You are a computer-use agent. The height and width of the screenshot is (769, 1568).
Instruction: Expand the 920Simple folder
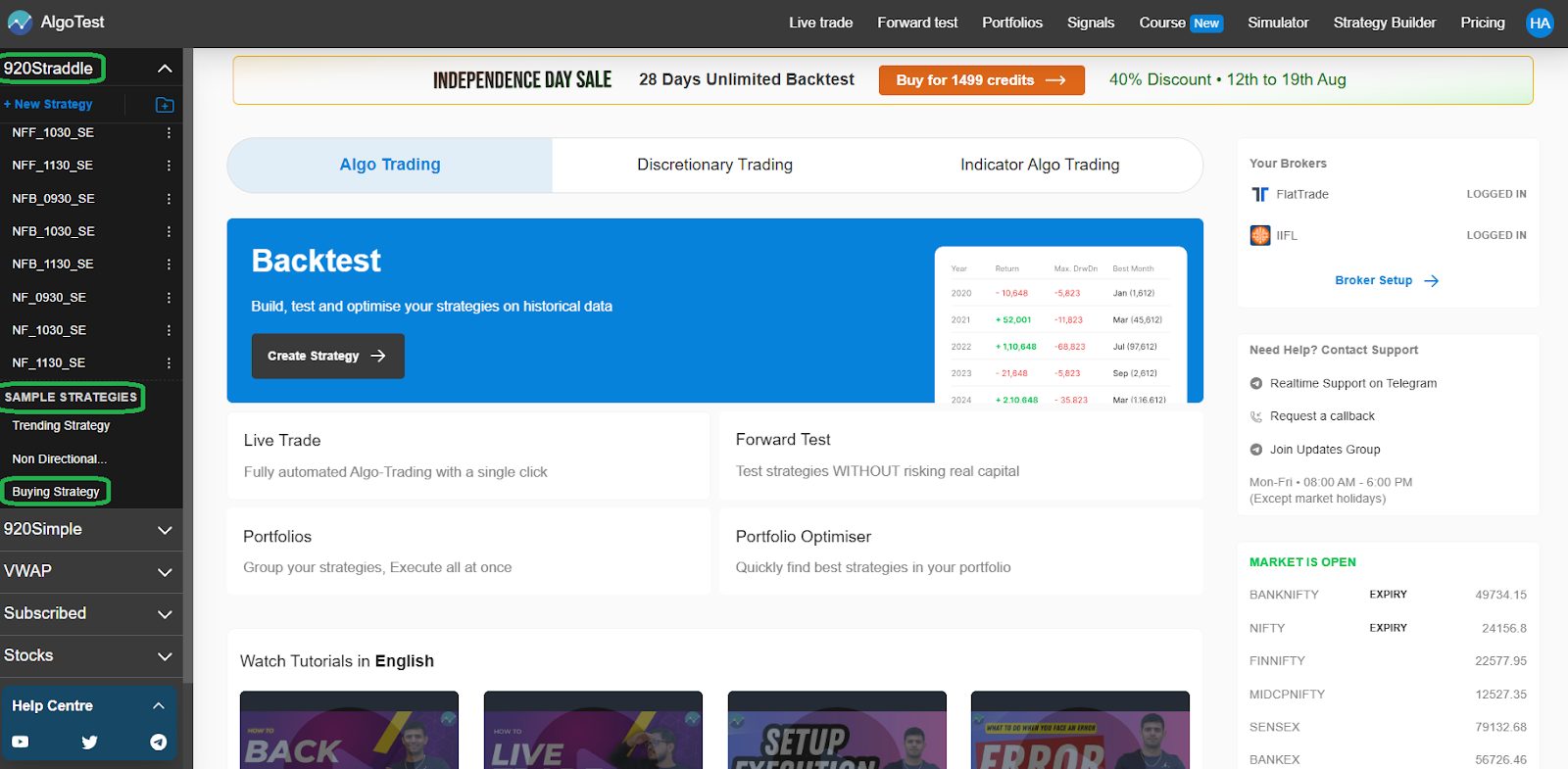coord(165,530)
